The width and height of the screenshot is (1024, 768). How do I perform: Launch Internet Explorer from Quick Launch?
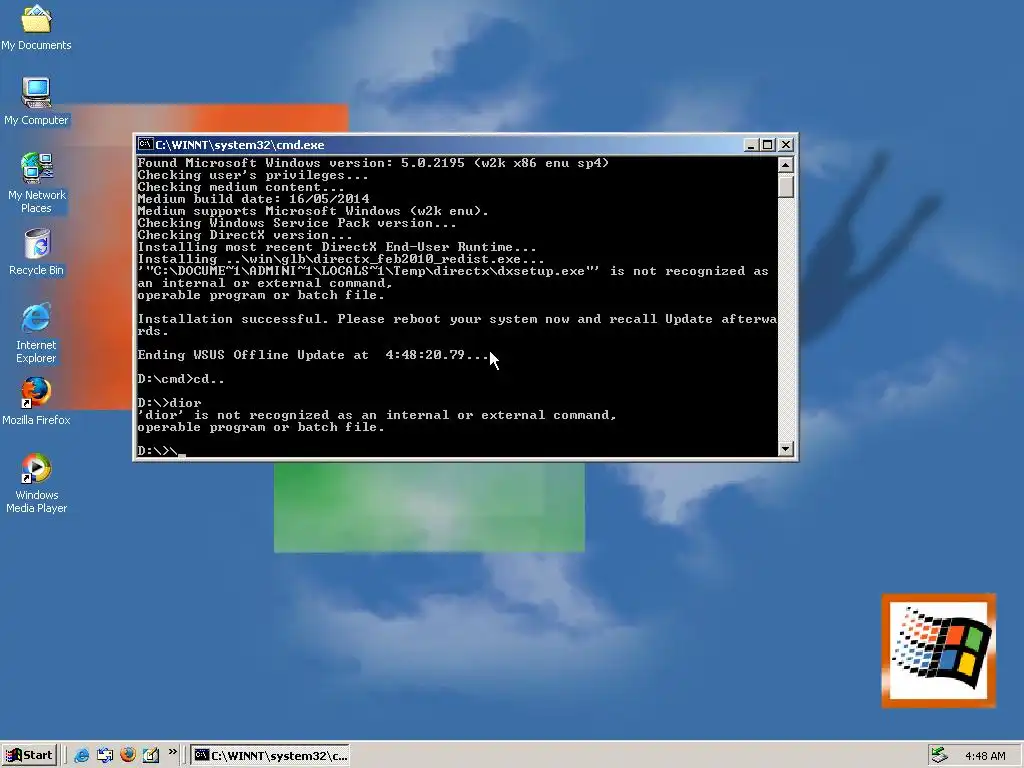82,755
